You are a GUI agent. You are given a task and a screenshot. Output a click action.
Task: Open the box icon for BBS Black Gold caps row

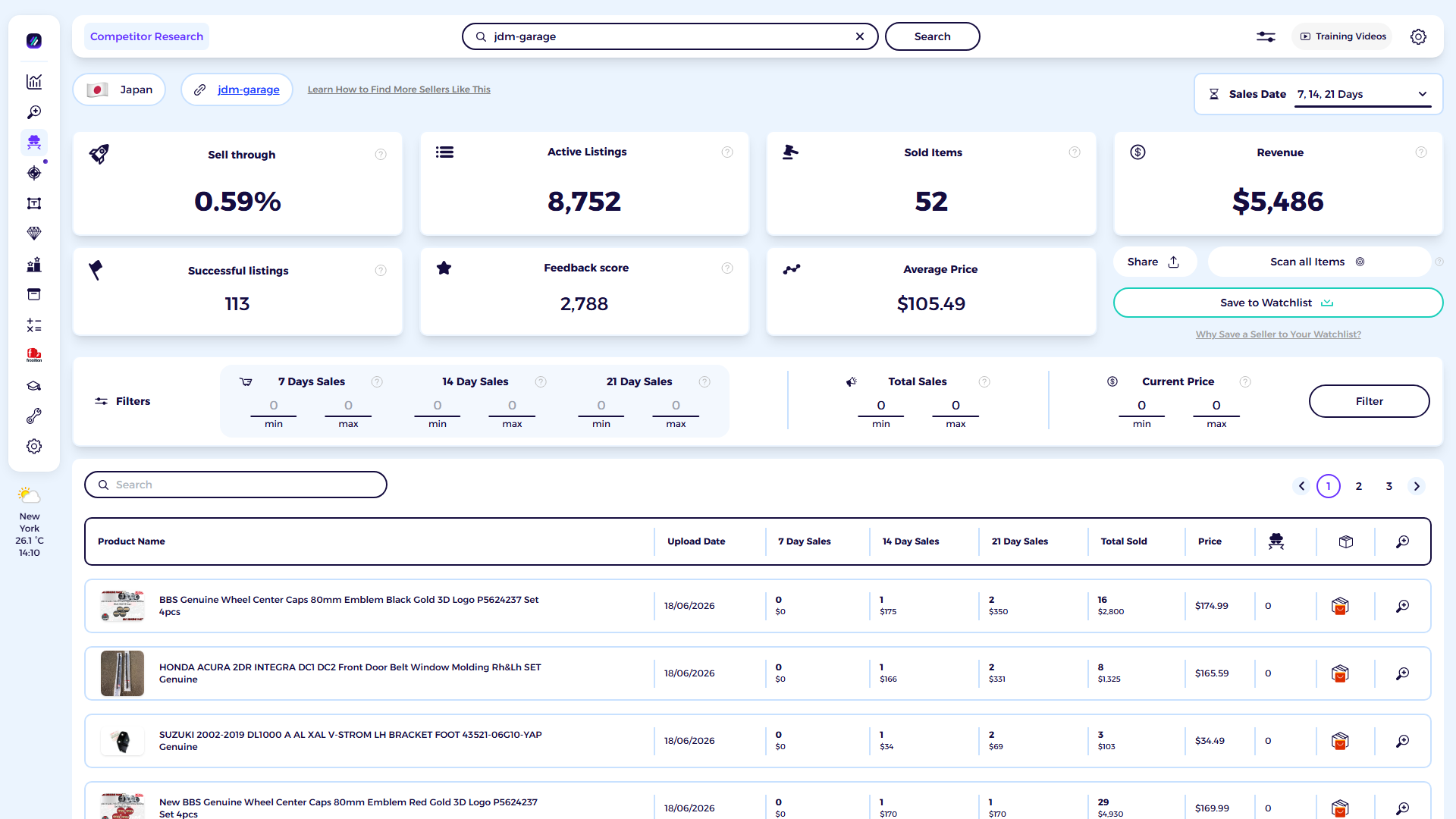[x=1340, y=606]
